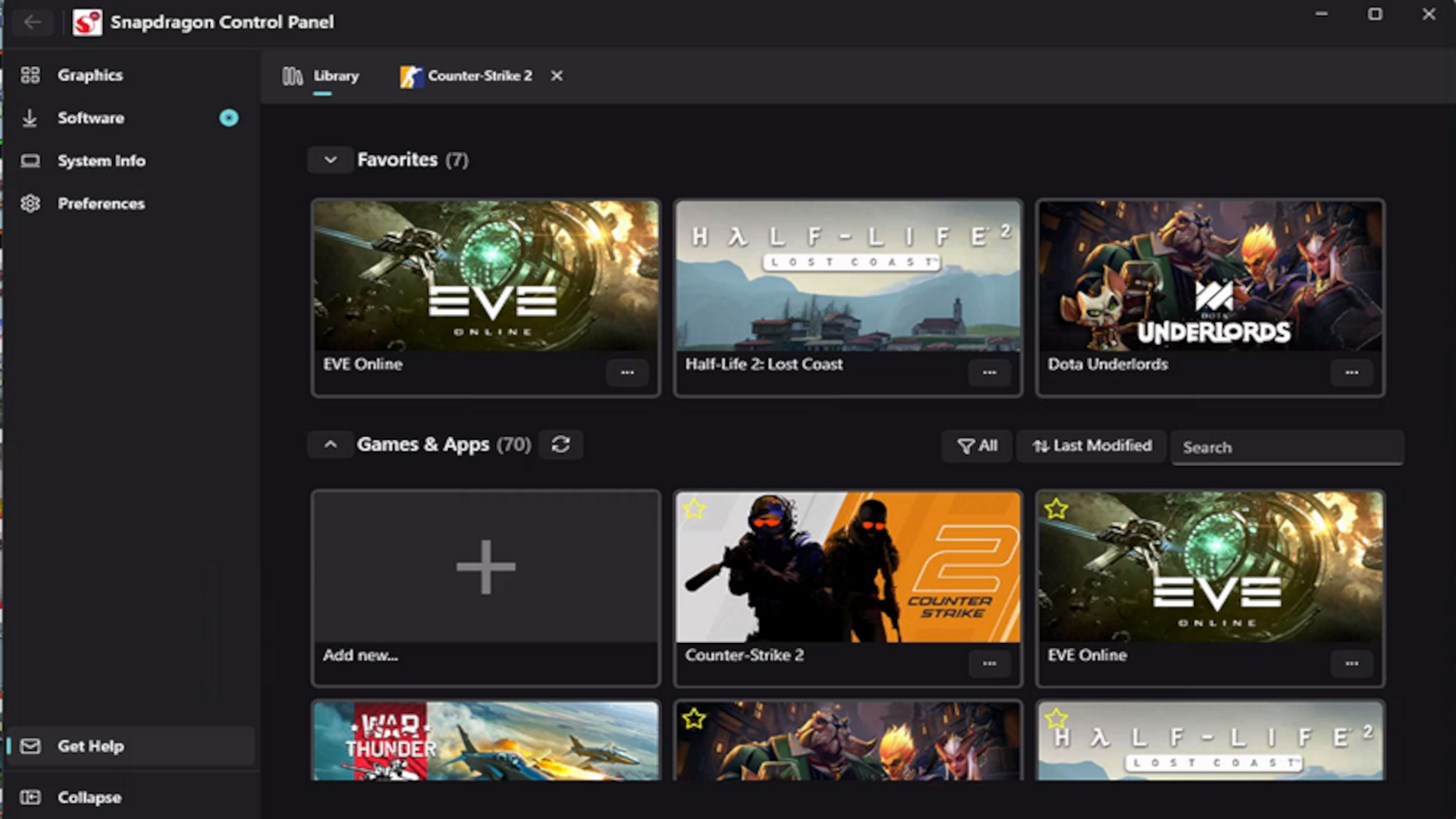Open the All filter

pos(977,446)
